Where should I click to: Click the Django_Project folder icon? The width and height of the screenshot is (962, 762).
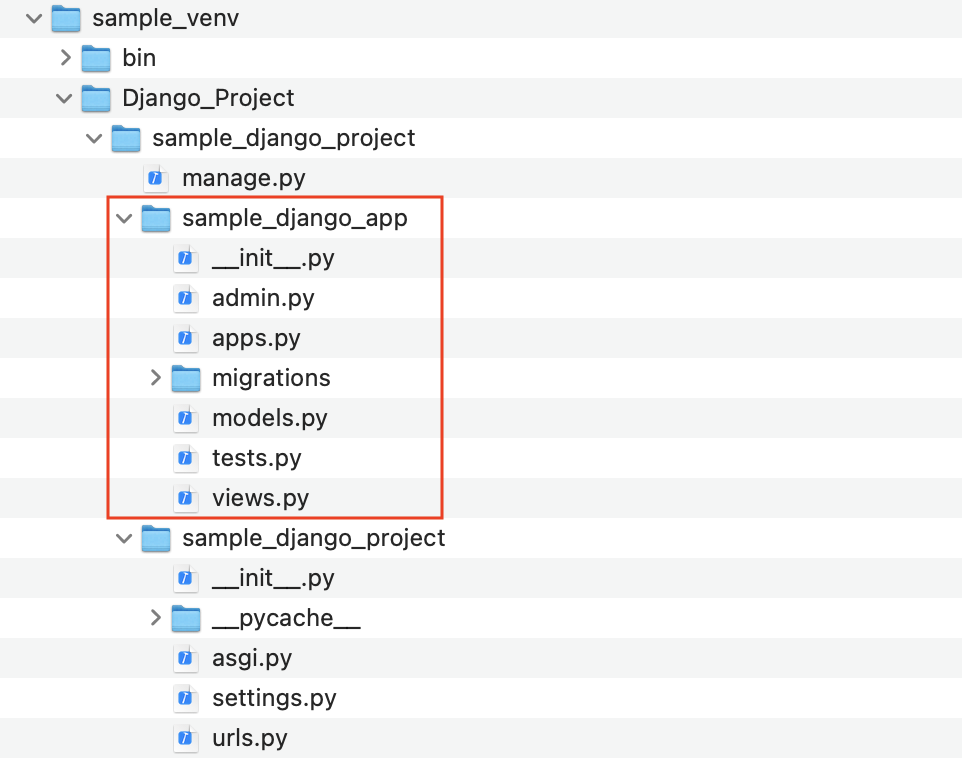pyautogui.click(x=96, y=98)
